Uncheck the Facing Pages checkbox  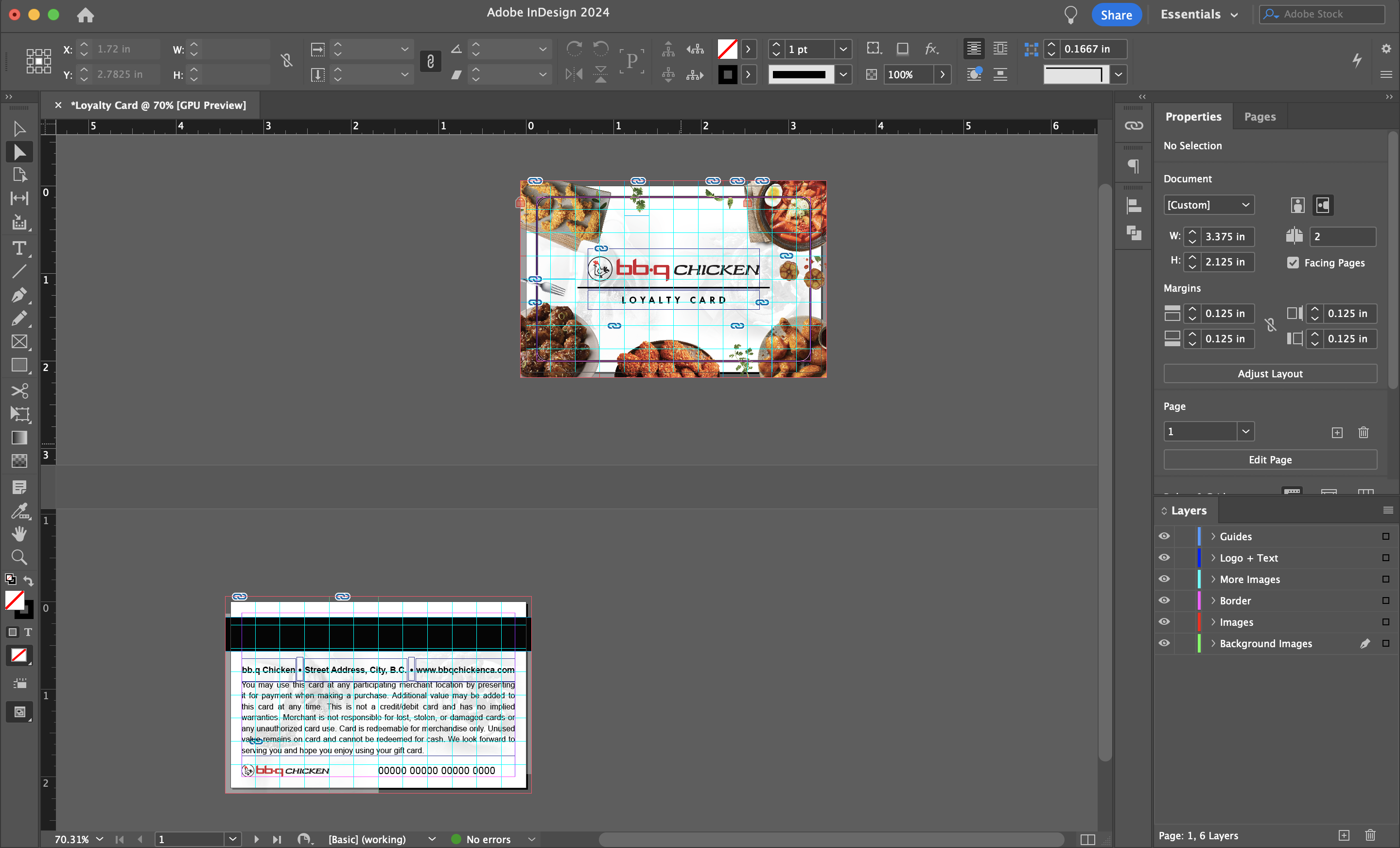[x=1293, y=263]
